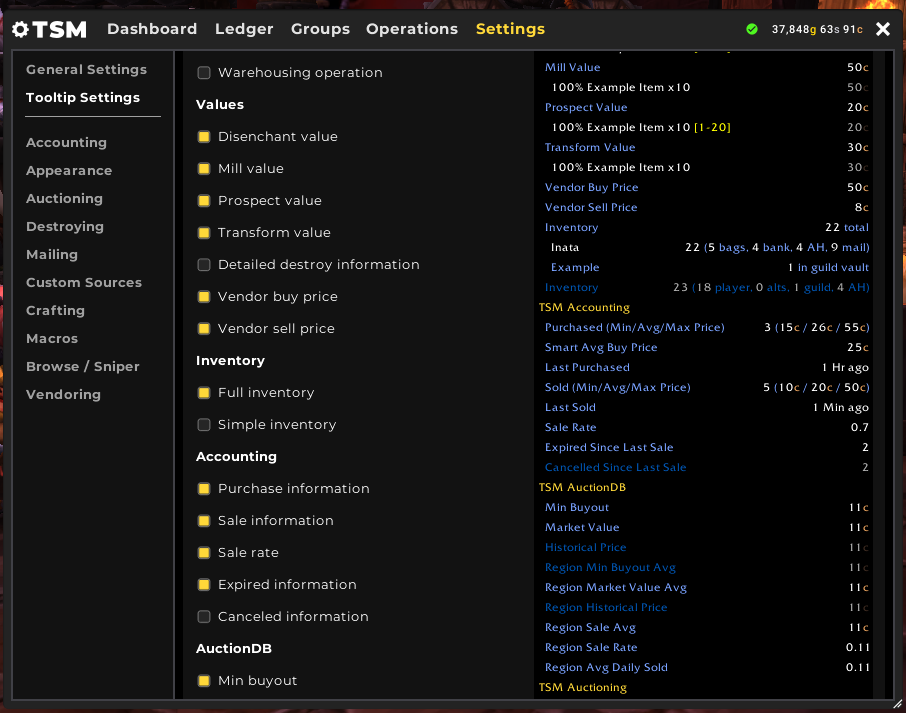Click the Last Sold tooltip line

point(706,407)
